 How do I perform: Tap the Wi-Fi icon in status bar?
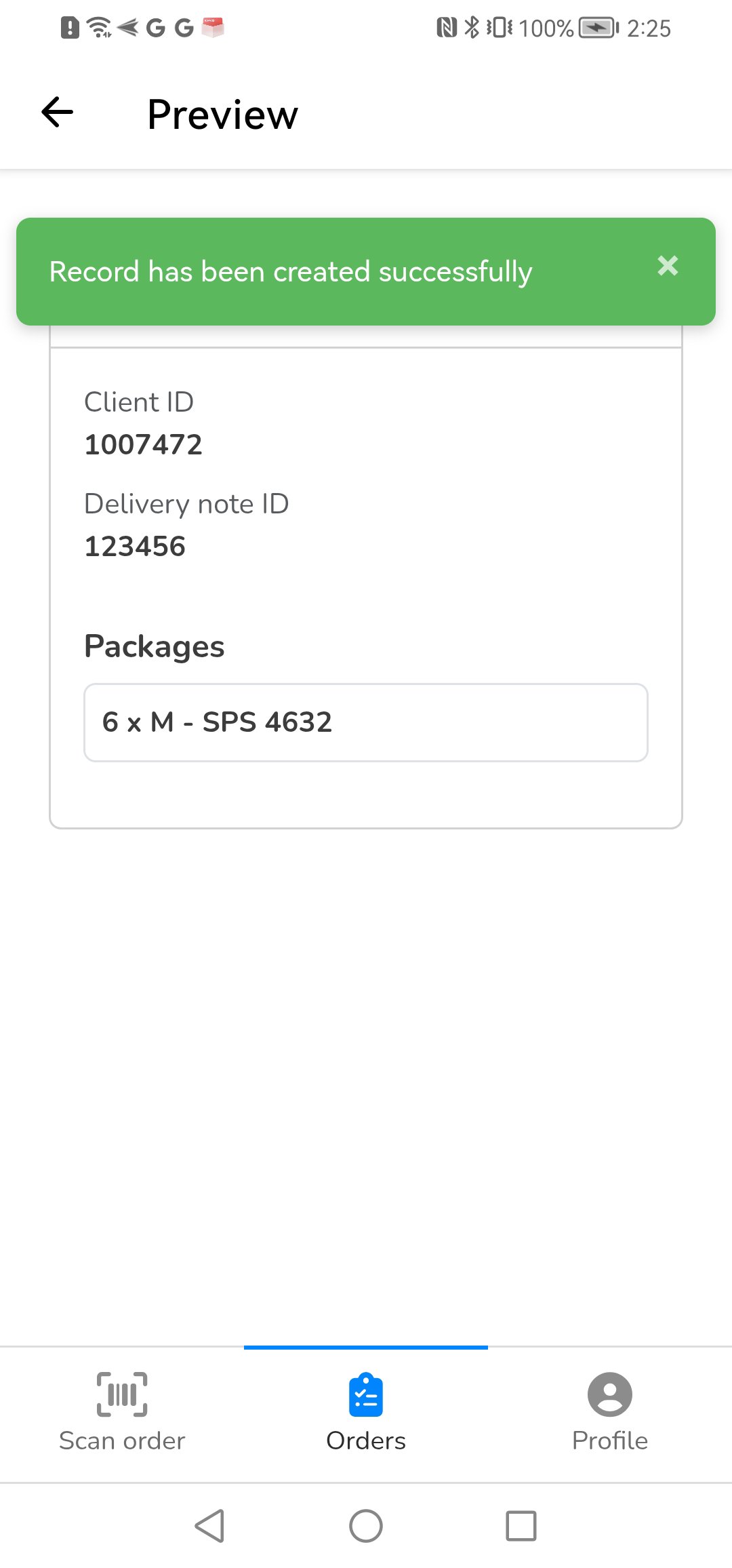coord(100,28)
